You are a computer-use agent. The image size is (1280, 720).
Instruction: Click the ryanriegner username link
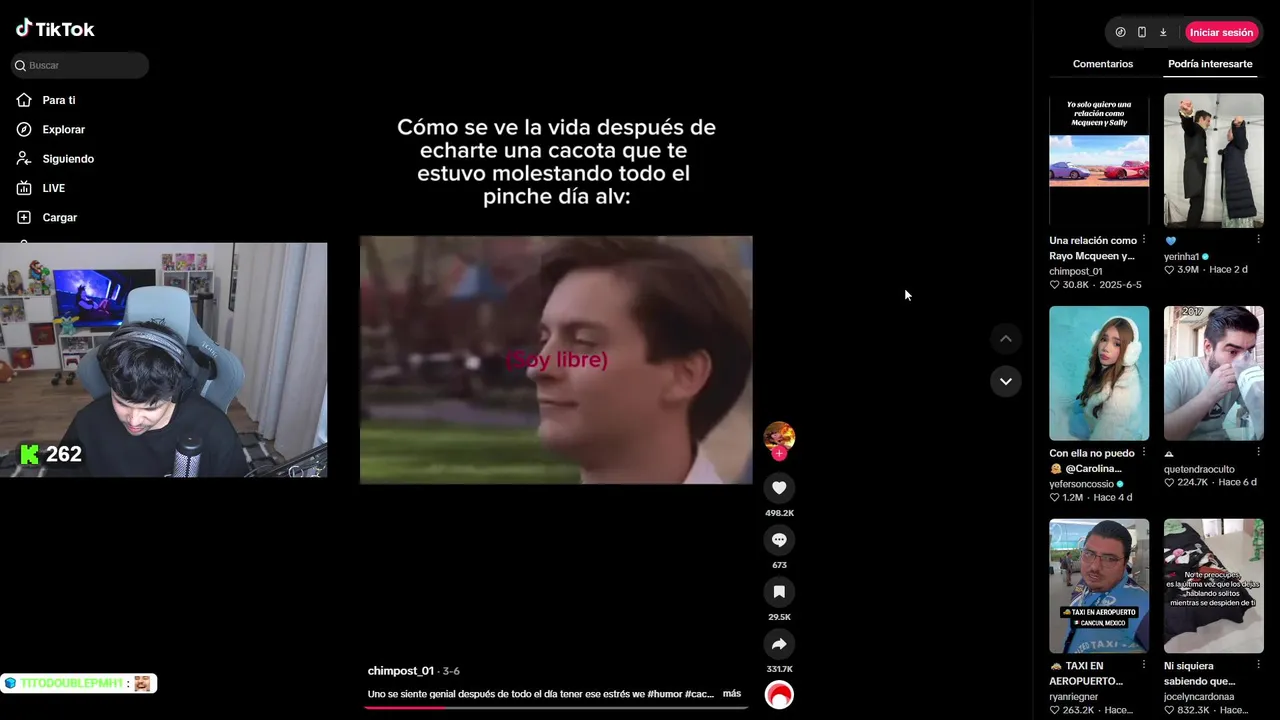click(x=1074, y=697)
